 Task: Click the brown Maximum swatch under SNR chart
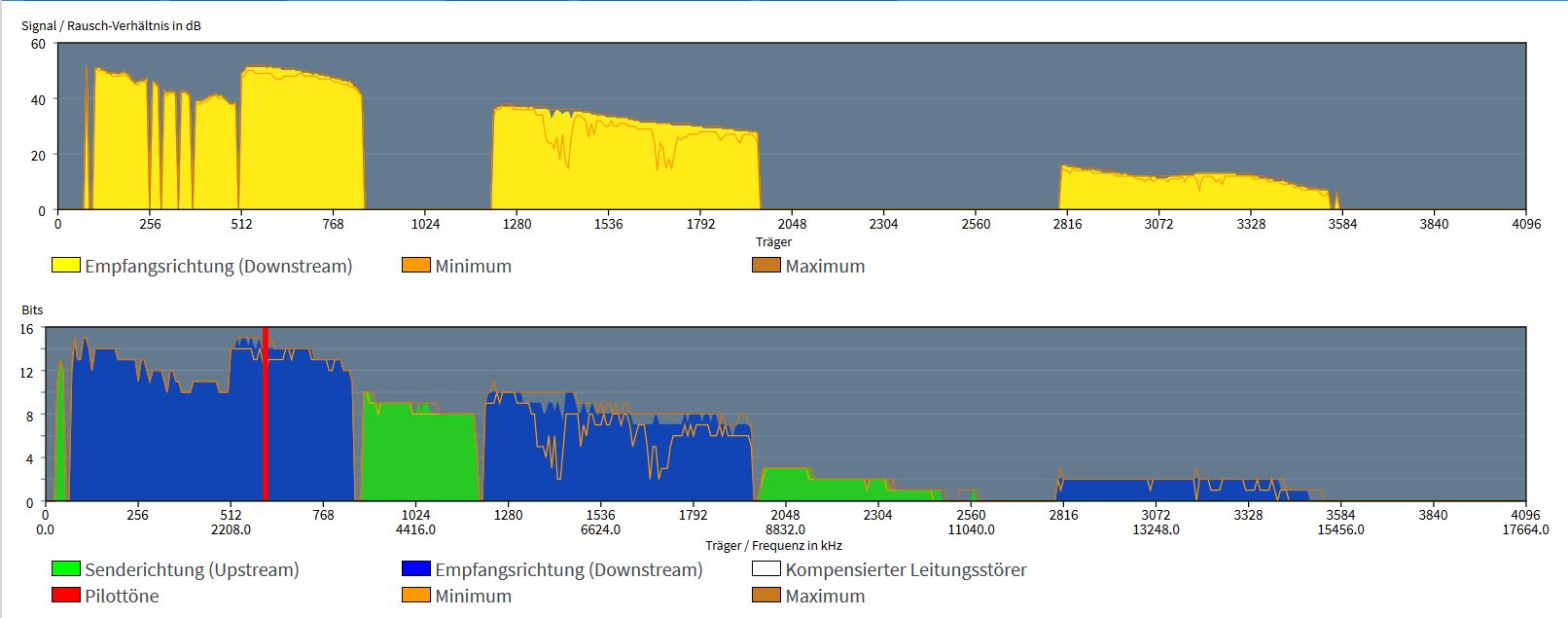(x=766, y=265)
